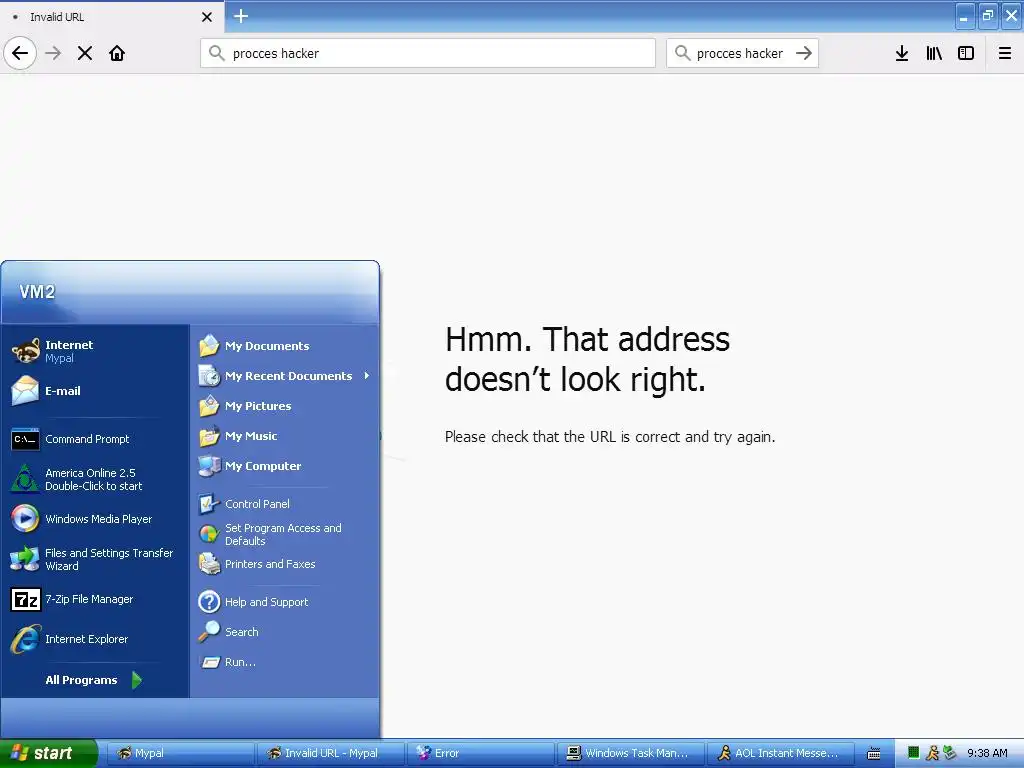Launch Command Prompt from Start menu
The width and height of the screenshot is (1024, 768).
tap(95, 439)
